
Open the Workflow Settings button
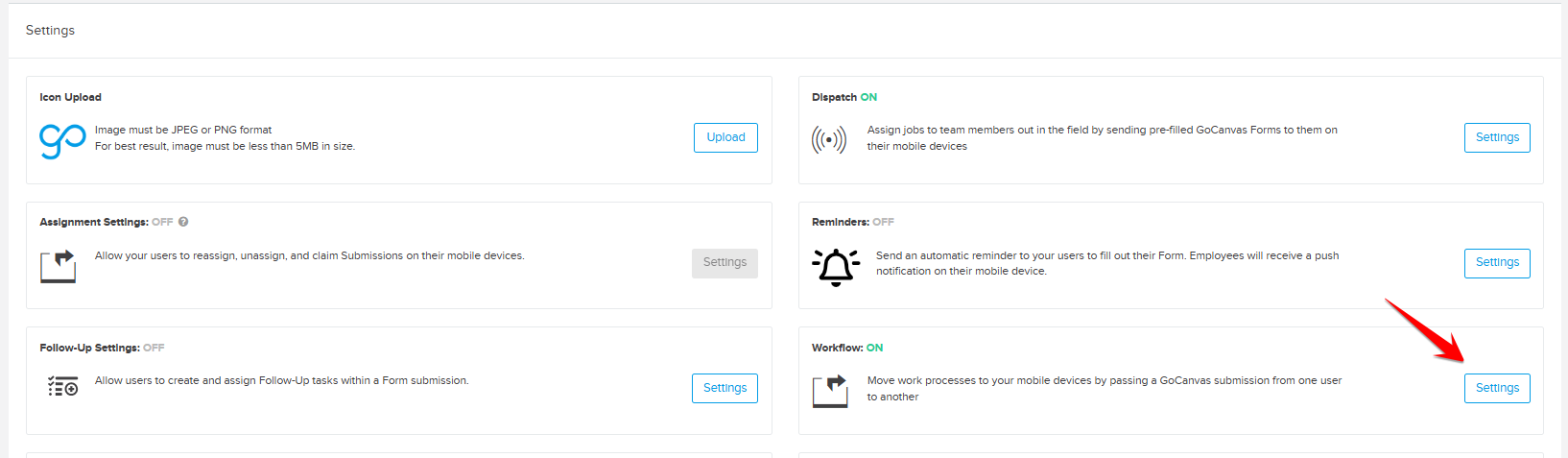[1497, 388]
